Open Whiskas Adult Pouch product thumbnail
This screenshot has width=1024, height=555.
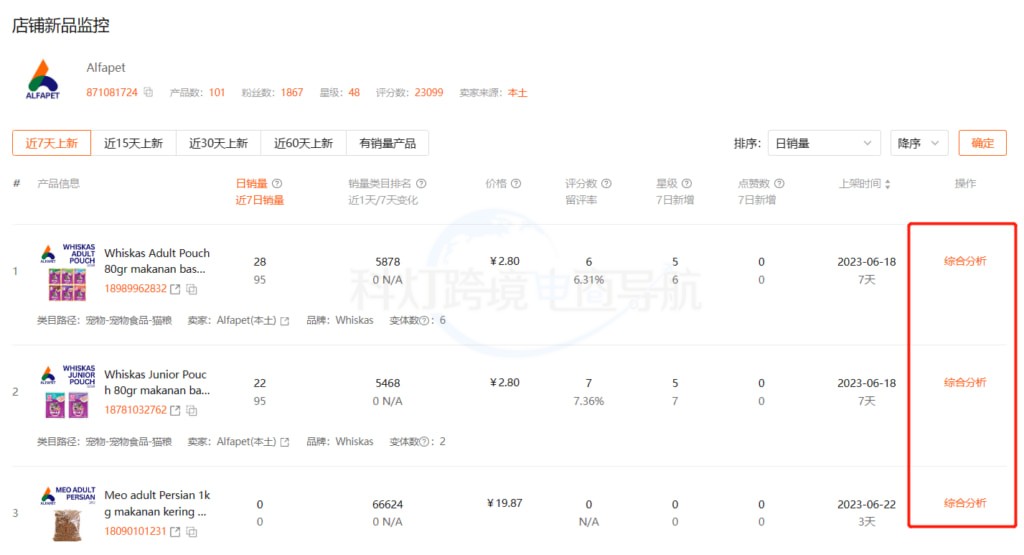pos(67,272)
